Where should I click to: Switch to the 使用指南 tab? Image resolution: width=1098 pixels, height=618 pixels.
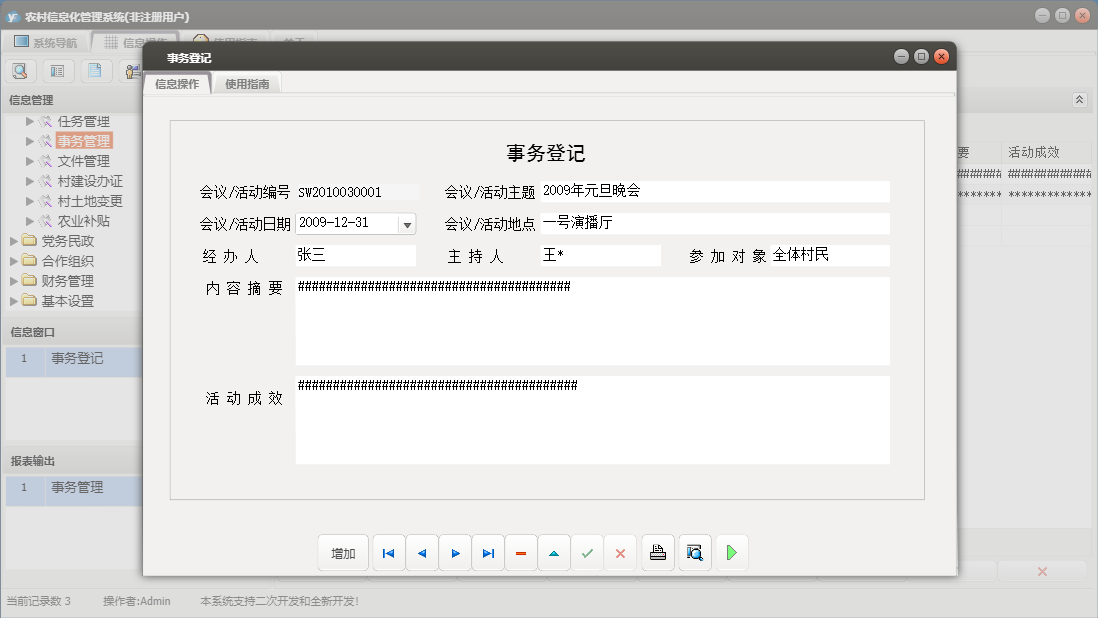pos(246,83)
